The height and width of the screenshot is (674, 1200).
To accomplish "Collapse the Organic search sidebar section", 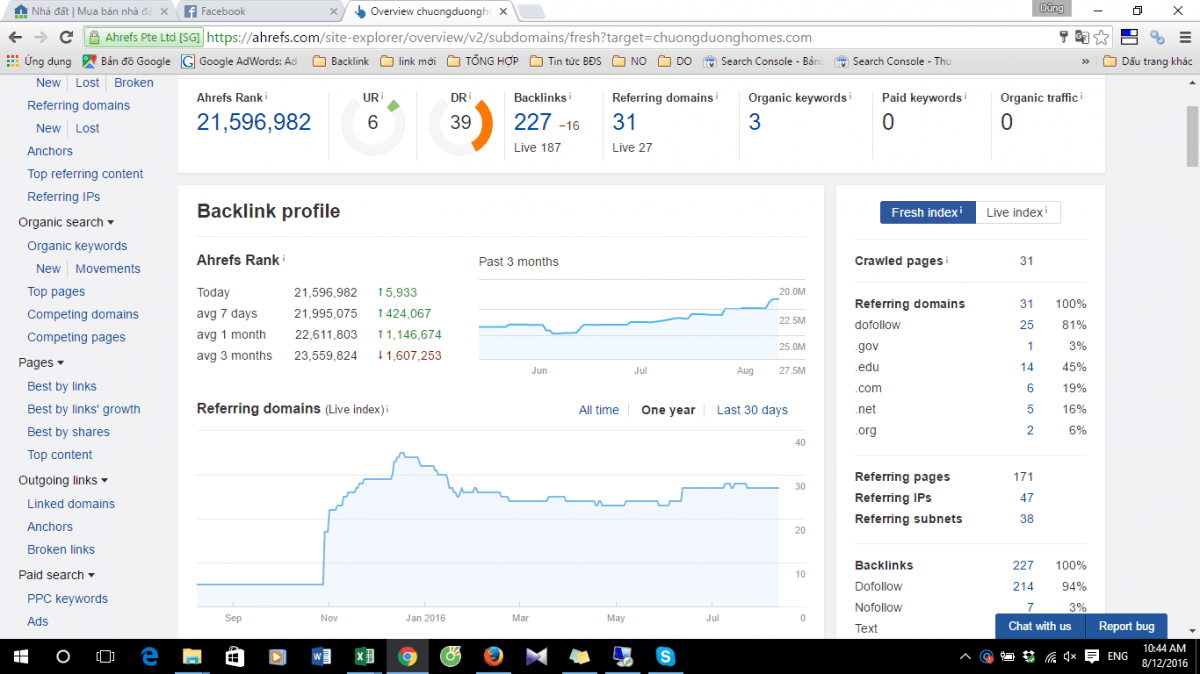I will (x=66, y=222).
